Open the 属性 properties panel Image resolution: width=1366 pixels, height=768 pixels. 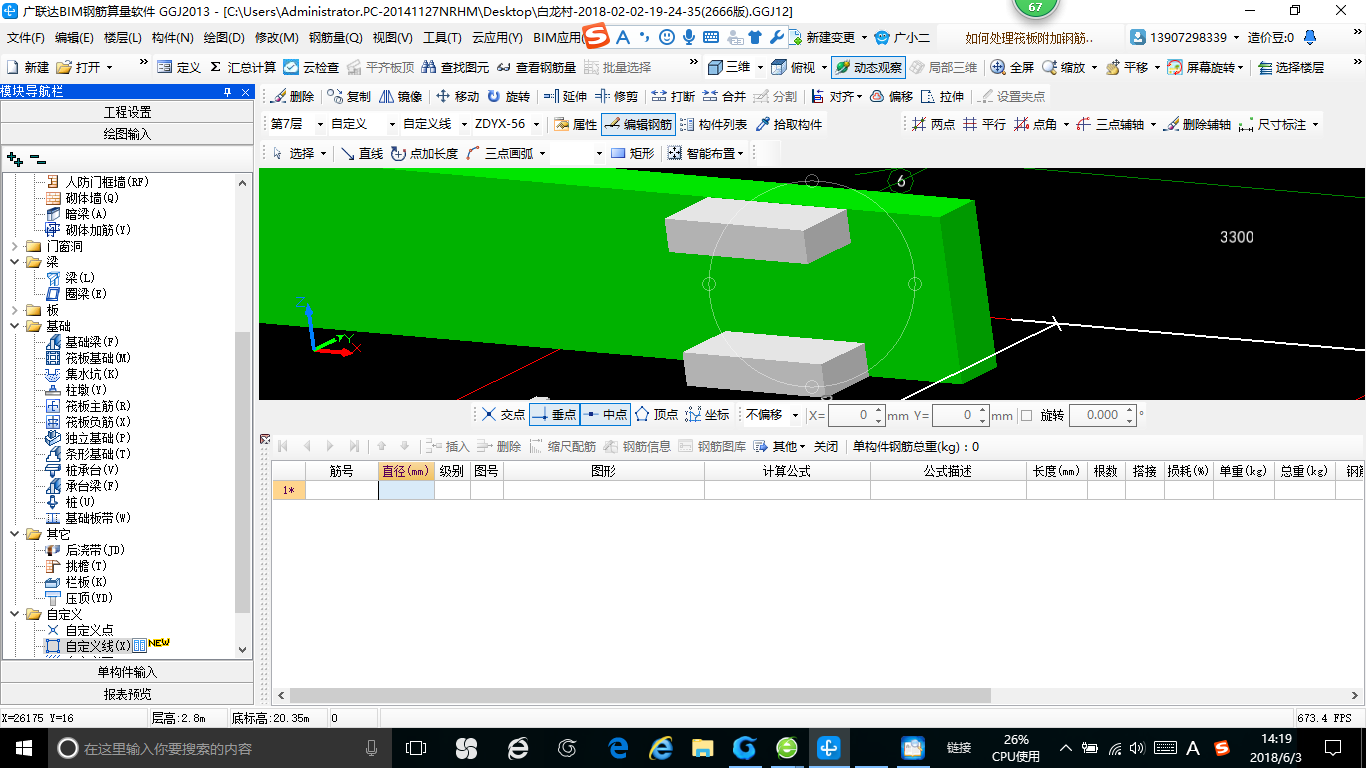[575, 124]
